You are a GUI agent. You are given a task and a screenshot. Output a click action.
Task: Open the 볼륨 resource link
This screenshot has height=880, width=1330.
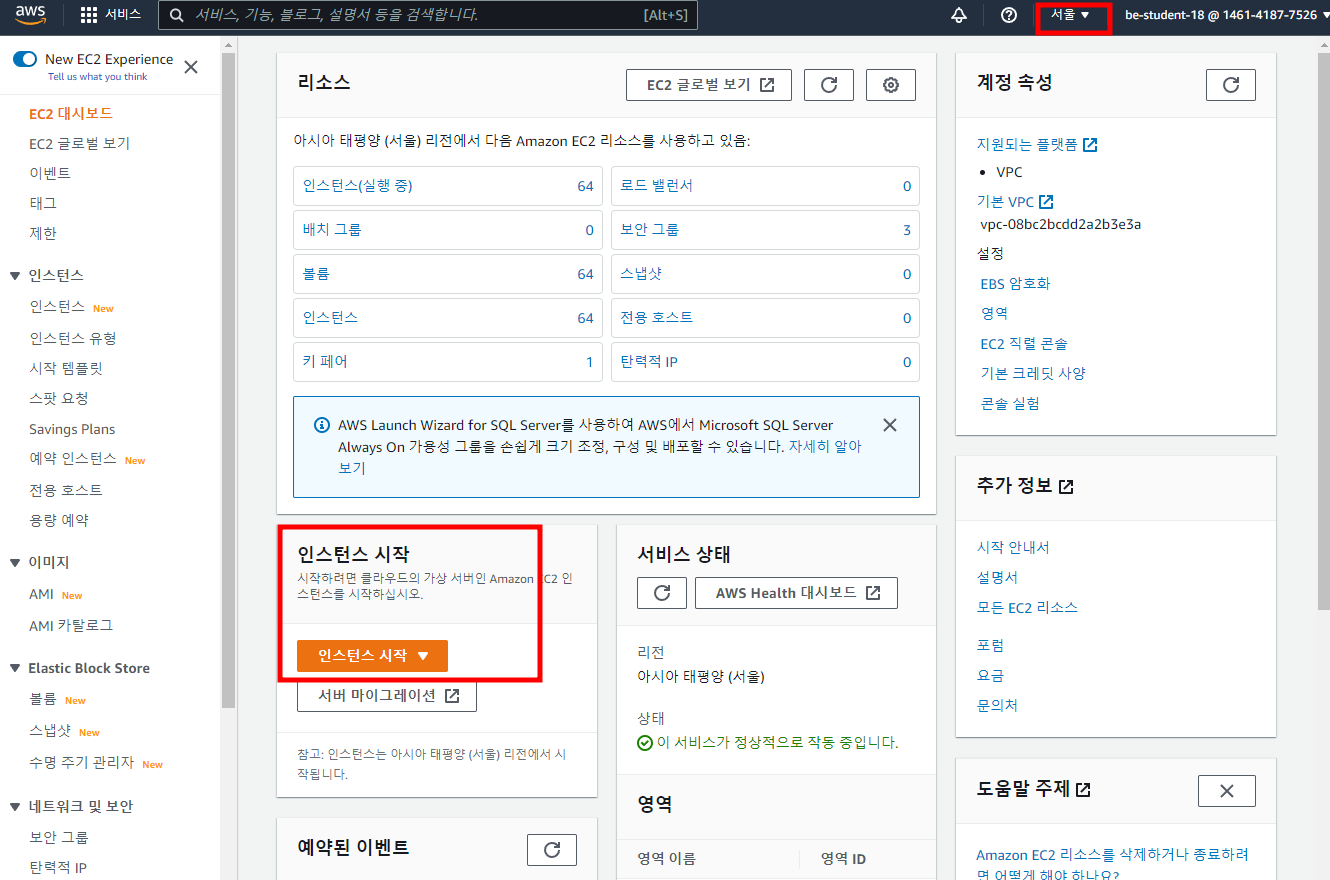(x=316, y=274)
